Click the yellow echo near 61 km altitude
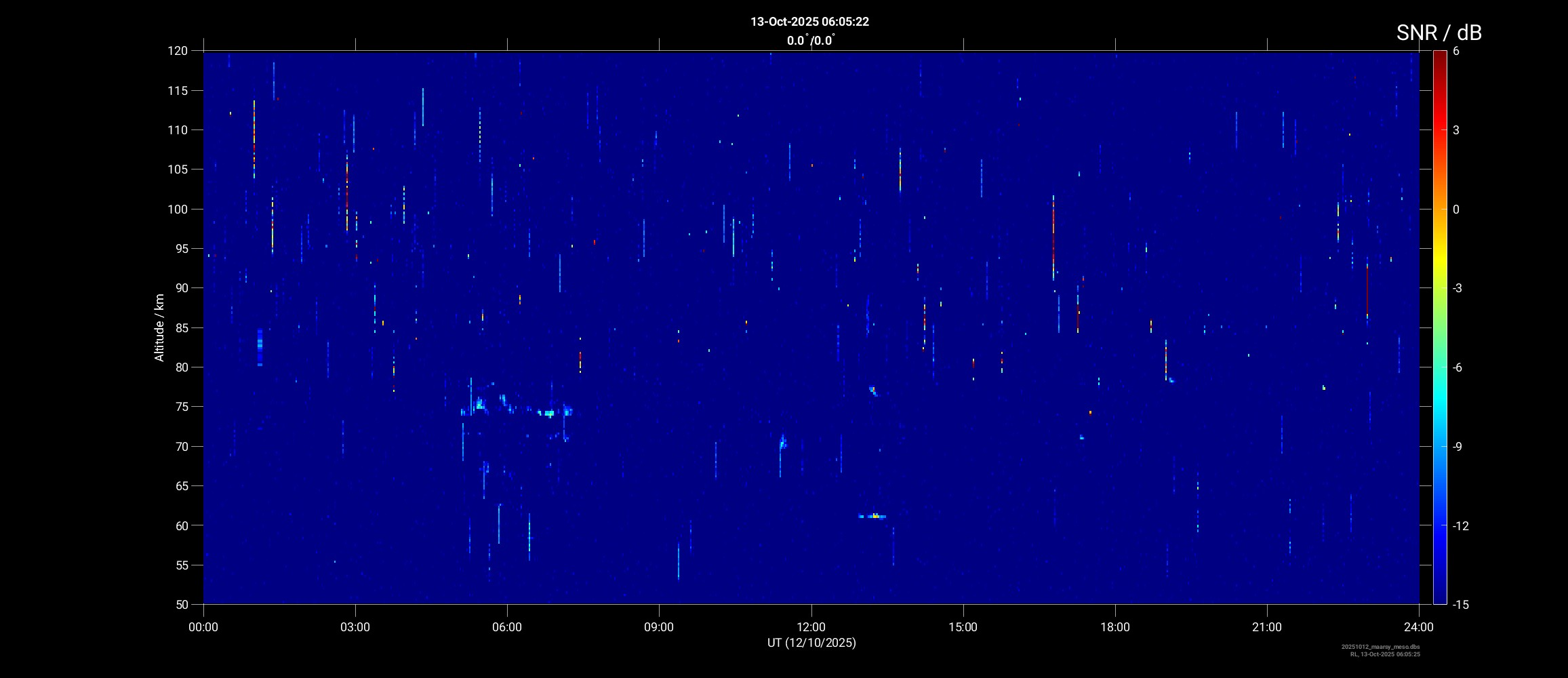Image resolution: width=1568 pixels, height=678 pixels. [875, 517]
